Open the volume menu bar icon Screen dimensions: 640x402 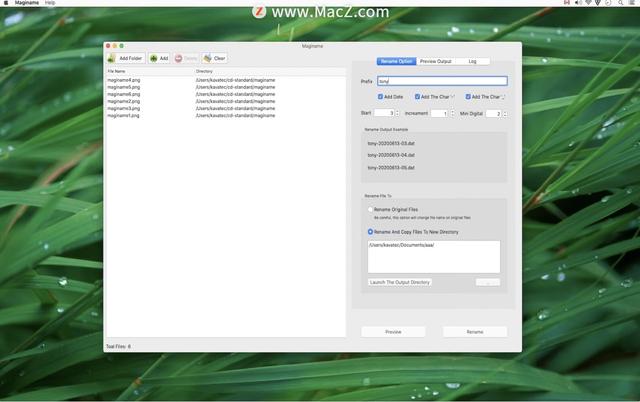point(578,3)
